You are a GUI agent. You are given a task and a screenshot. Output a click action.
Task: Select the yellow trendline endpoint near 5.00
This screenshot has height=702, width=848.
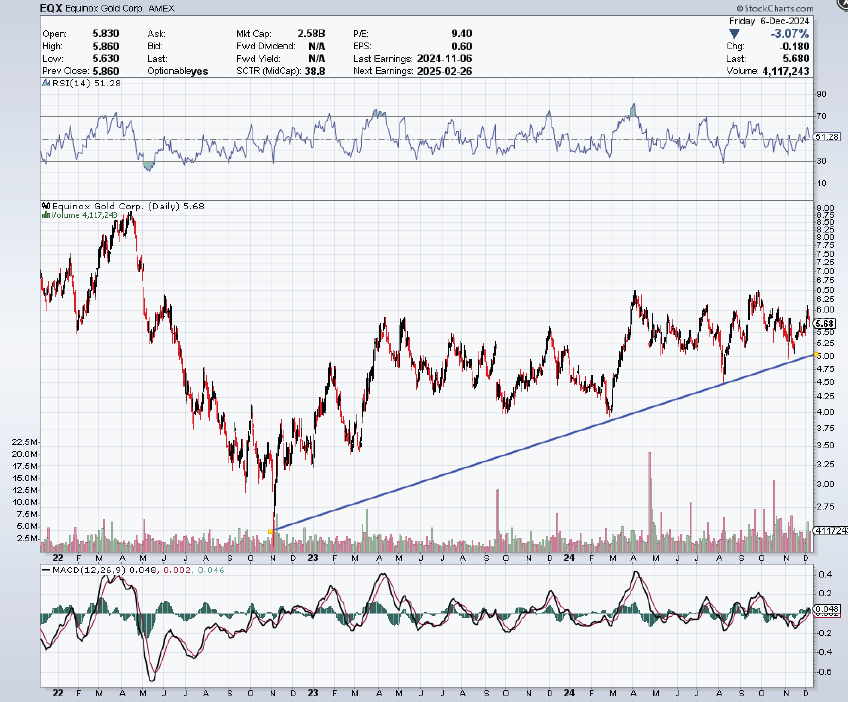click(816, 354)
